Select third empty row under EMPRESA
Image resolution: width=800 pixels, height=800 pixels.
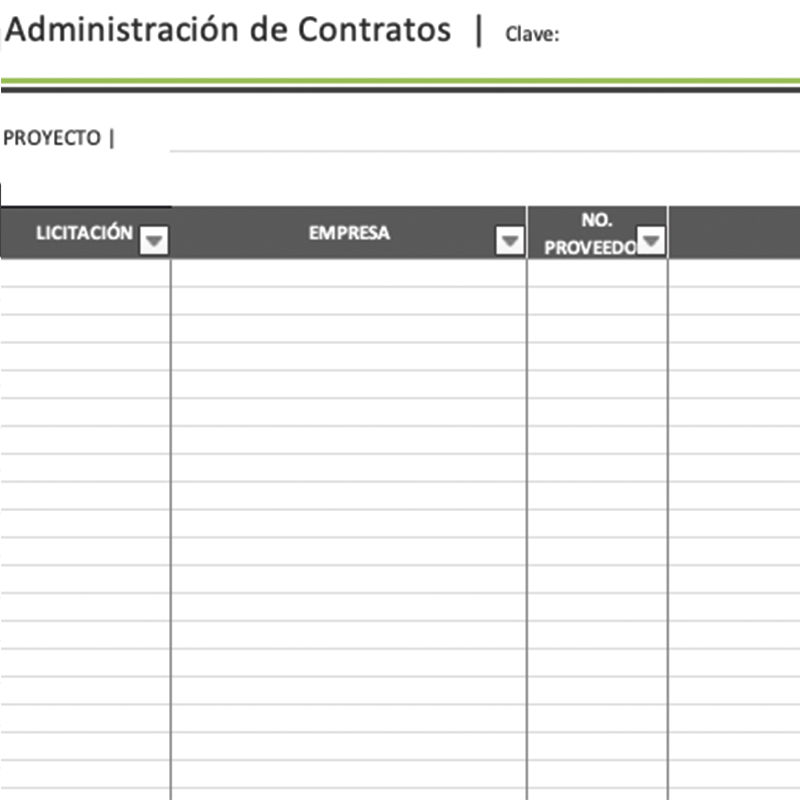(x=349, y=329)
